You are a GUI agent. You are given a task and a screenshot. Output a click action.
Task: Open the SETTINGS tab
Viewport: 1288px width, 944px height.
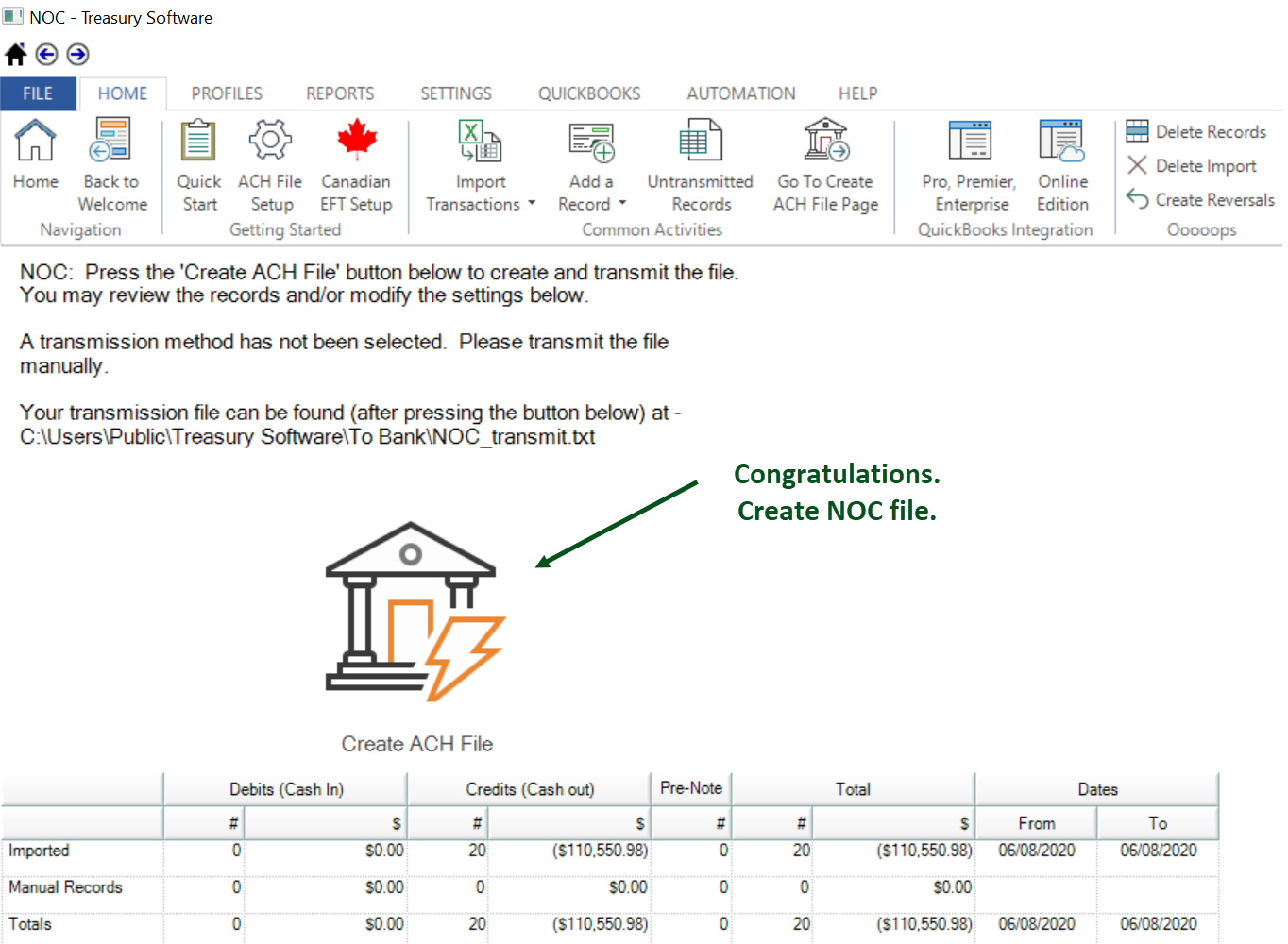point(456,93)
